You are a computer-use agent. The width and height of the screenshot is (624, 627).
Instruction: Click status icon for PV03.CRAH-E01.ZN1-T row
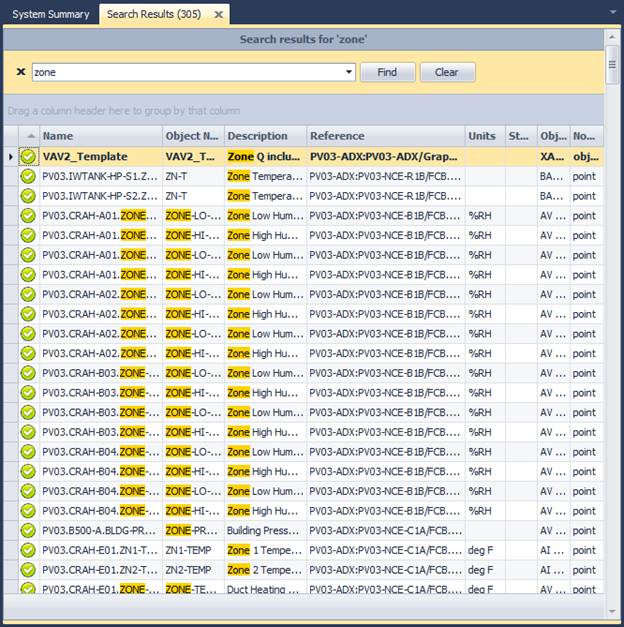[28, 550]
